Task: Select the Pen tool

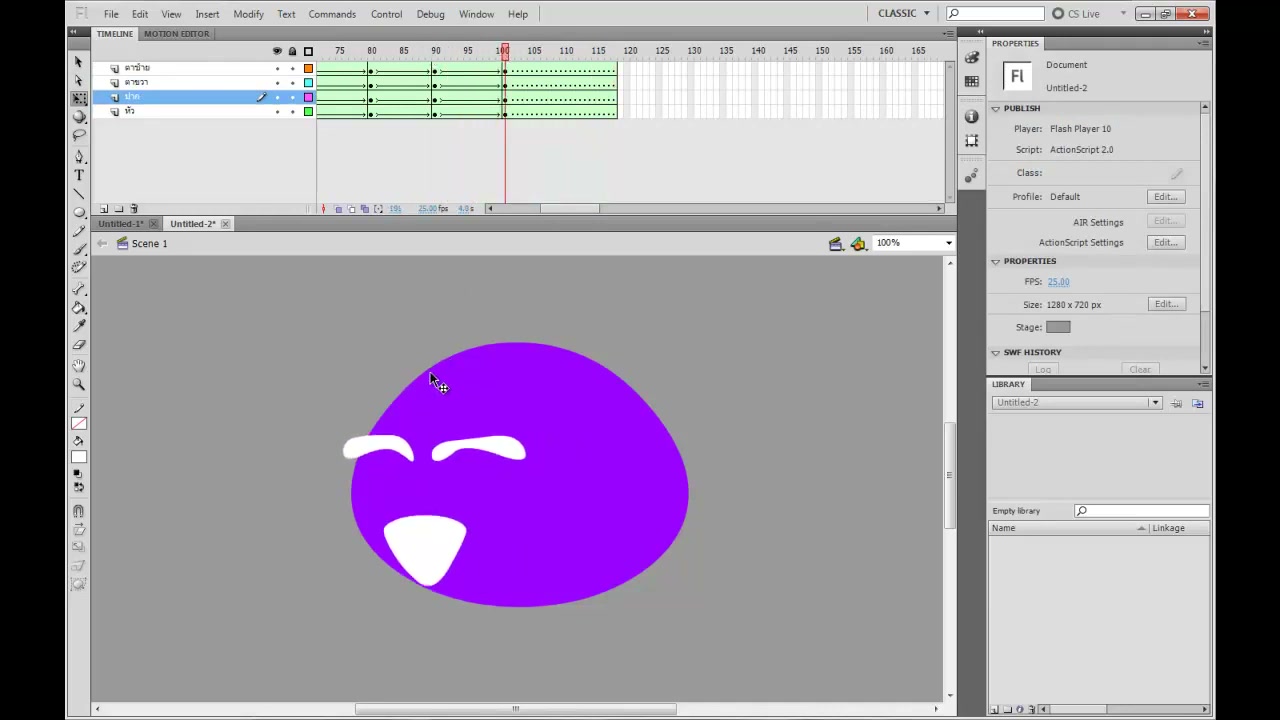Action: coord(79,157)
